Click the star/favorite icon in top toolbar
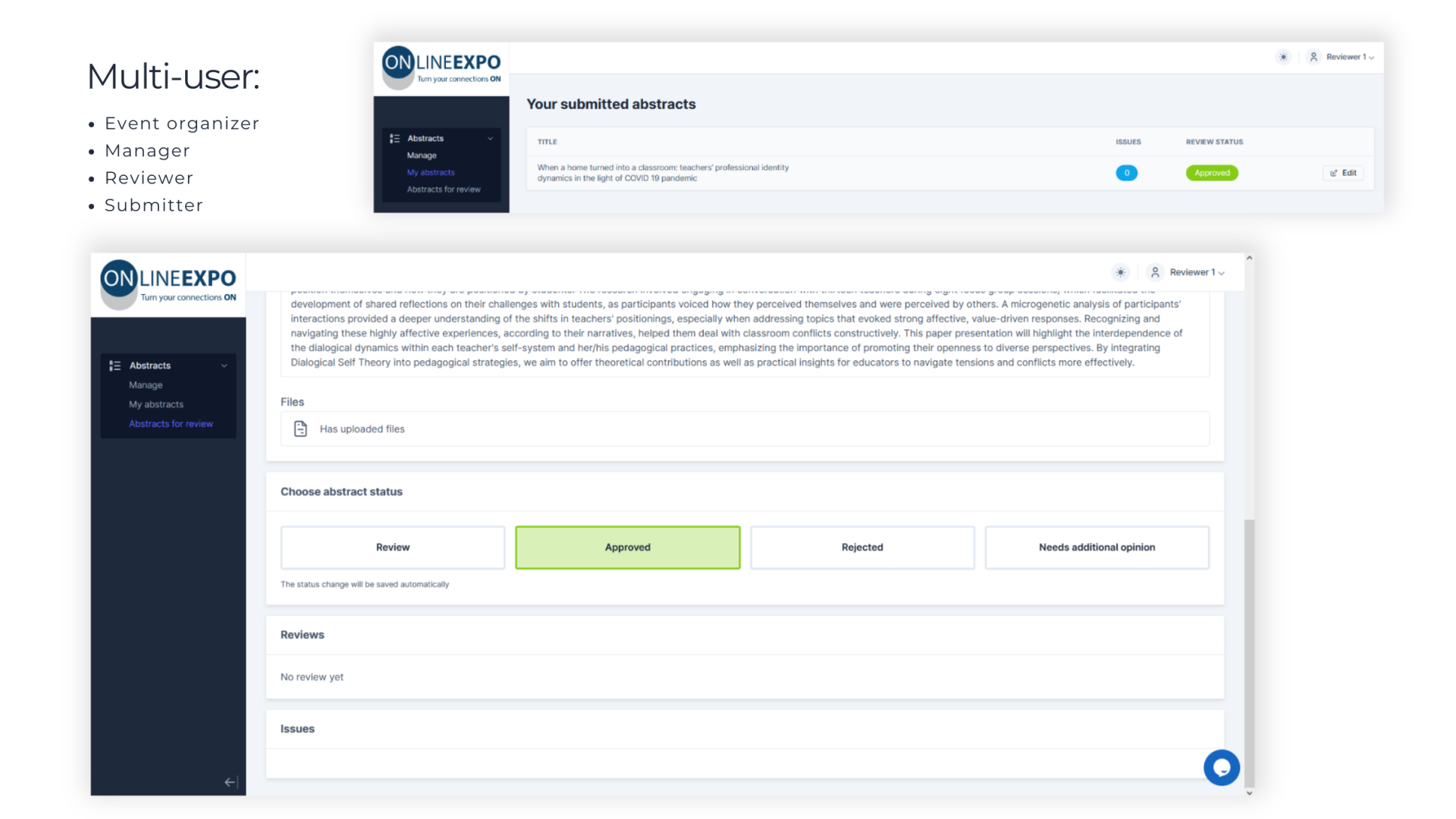1456x819 pixels. tap(1120, 272)
